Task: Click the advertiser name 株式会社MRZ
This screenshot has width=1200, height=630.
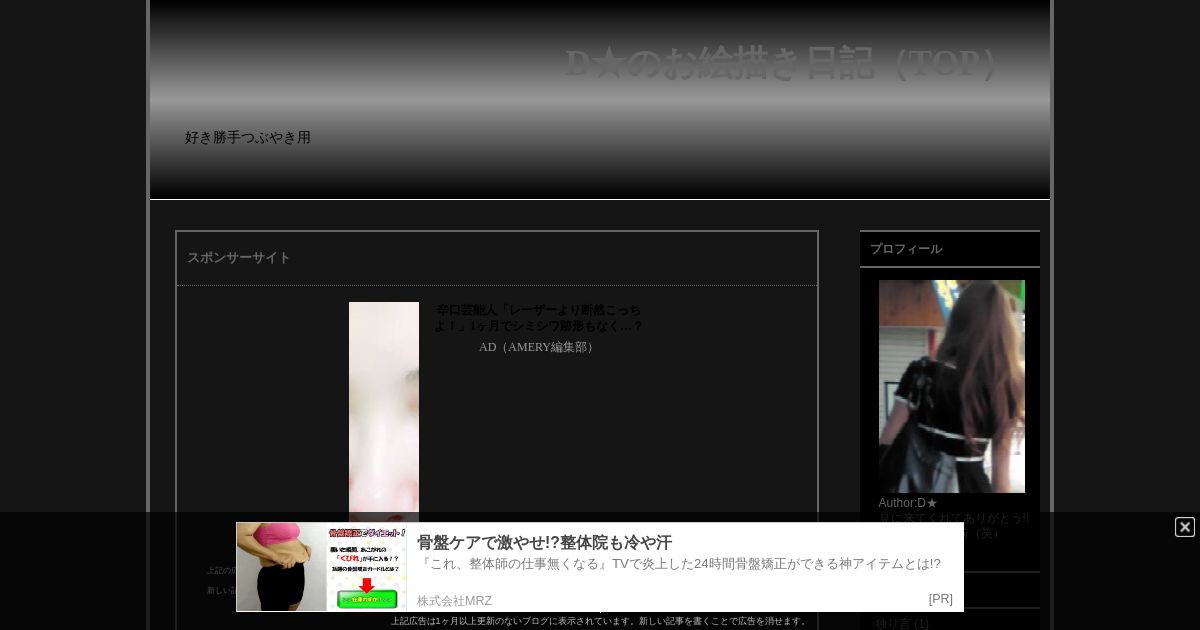Action: coord(454,601)
